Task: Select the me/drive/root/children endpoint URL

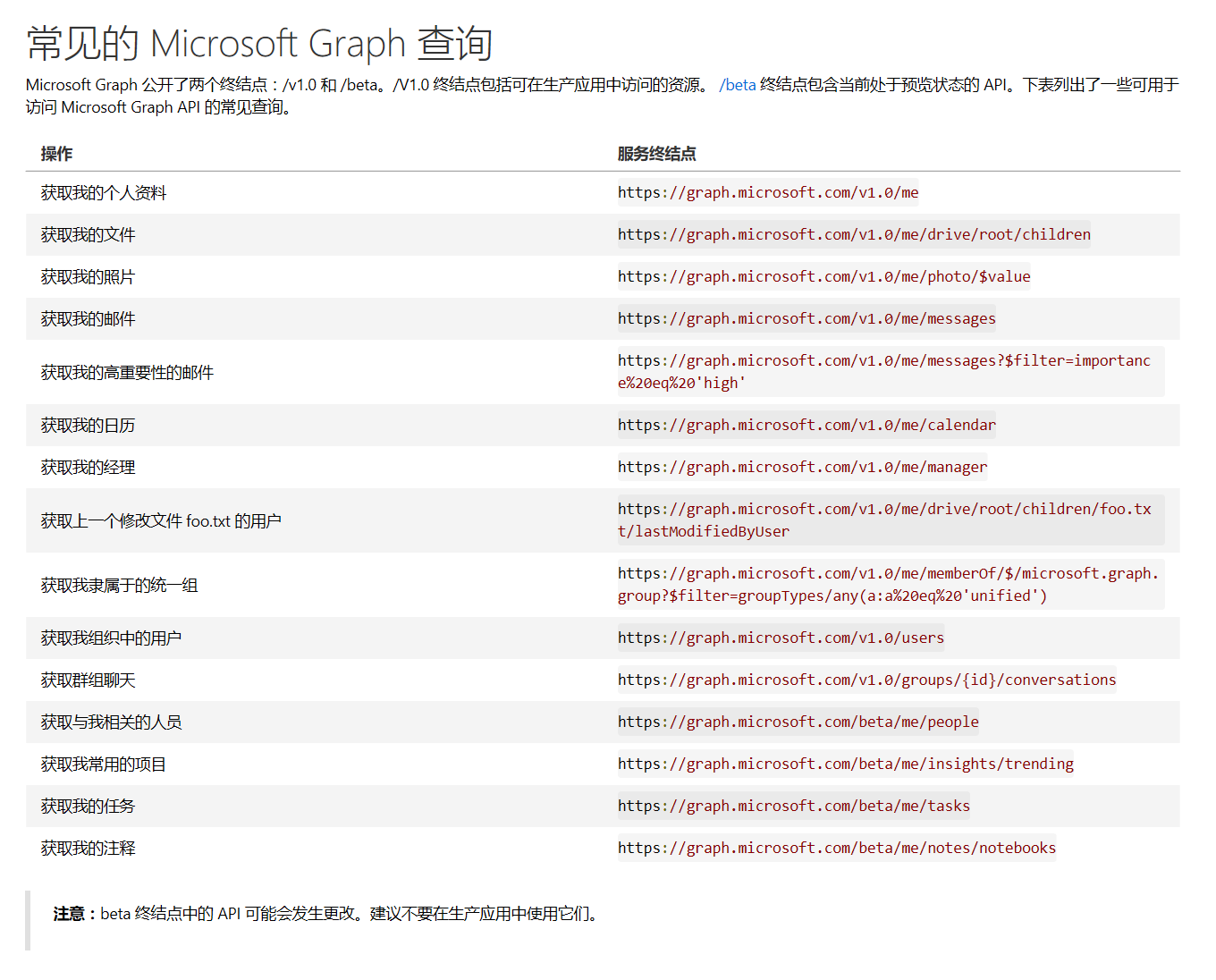Action: (853, 234)
